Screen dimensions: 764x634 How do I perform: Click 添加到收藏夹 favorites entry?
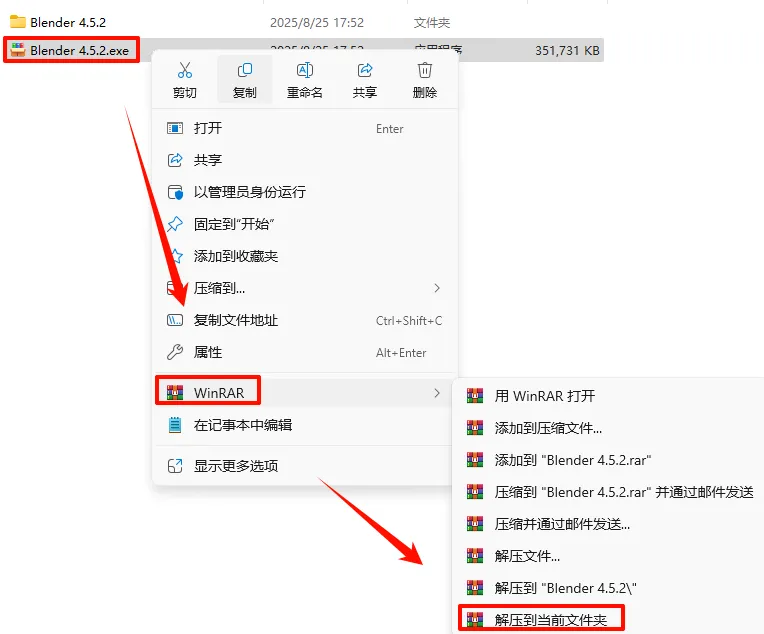point(305,256)
